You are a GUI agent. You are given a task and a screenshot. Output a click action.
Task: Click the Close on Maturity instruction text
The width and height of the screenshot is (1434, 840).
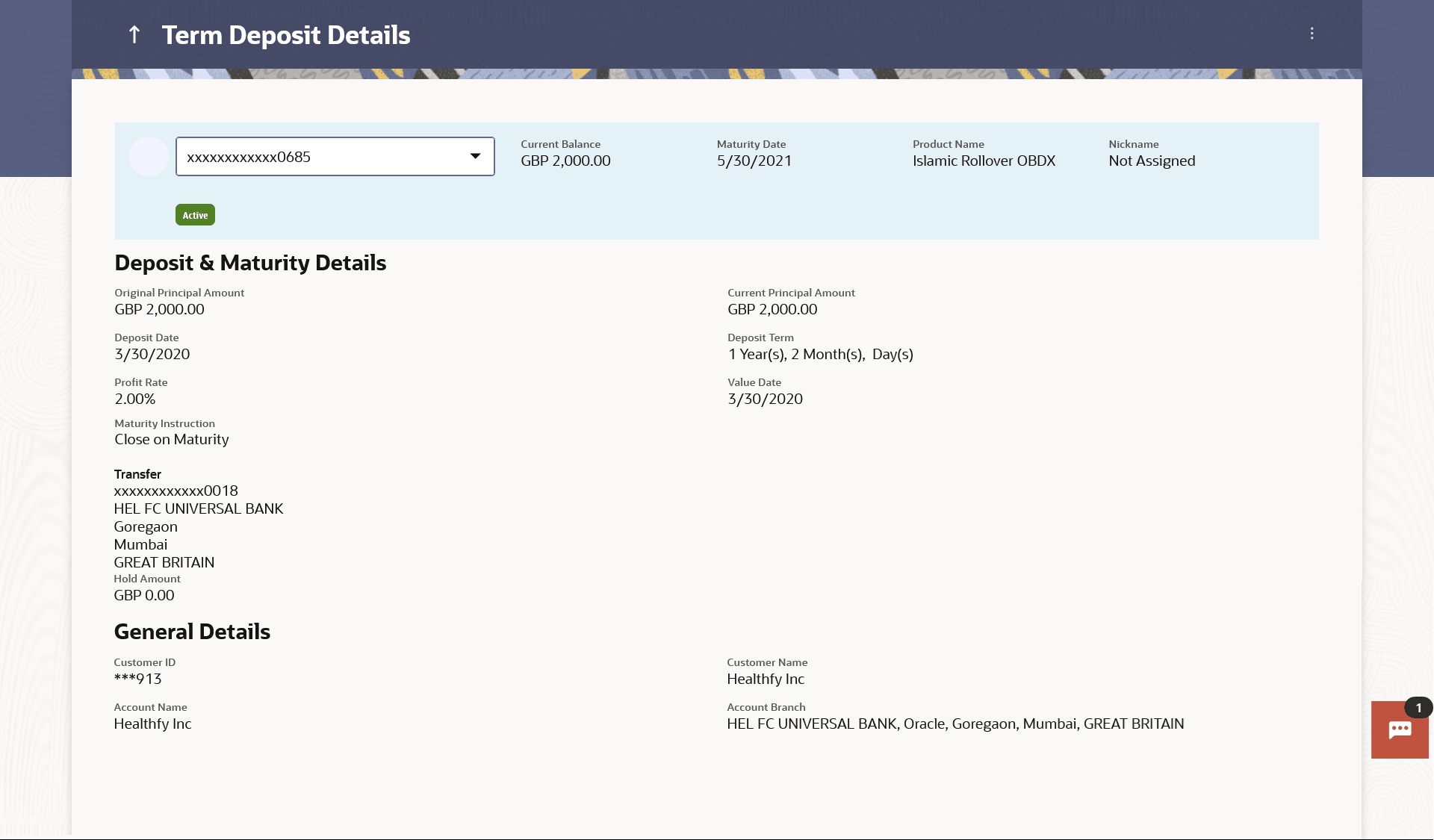[x=171, y=439]
